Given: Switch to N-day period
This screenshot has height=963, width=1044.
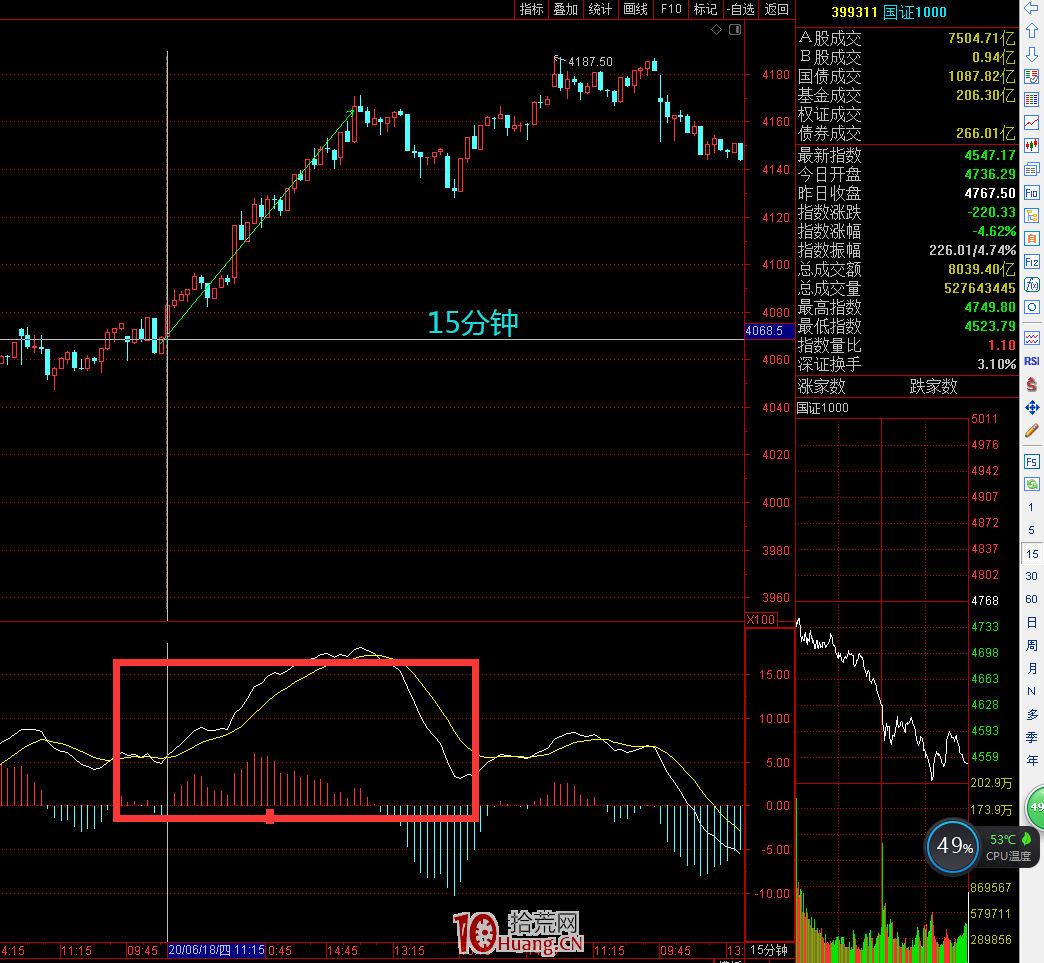Looking at the screenshot, I should click(x=1031, y=691).
